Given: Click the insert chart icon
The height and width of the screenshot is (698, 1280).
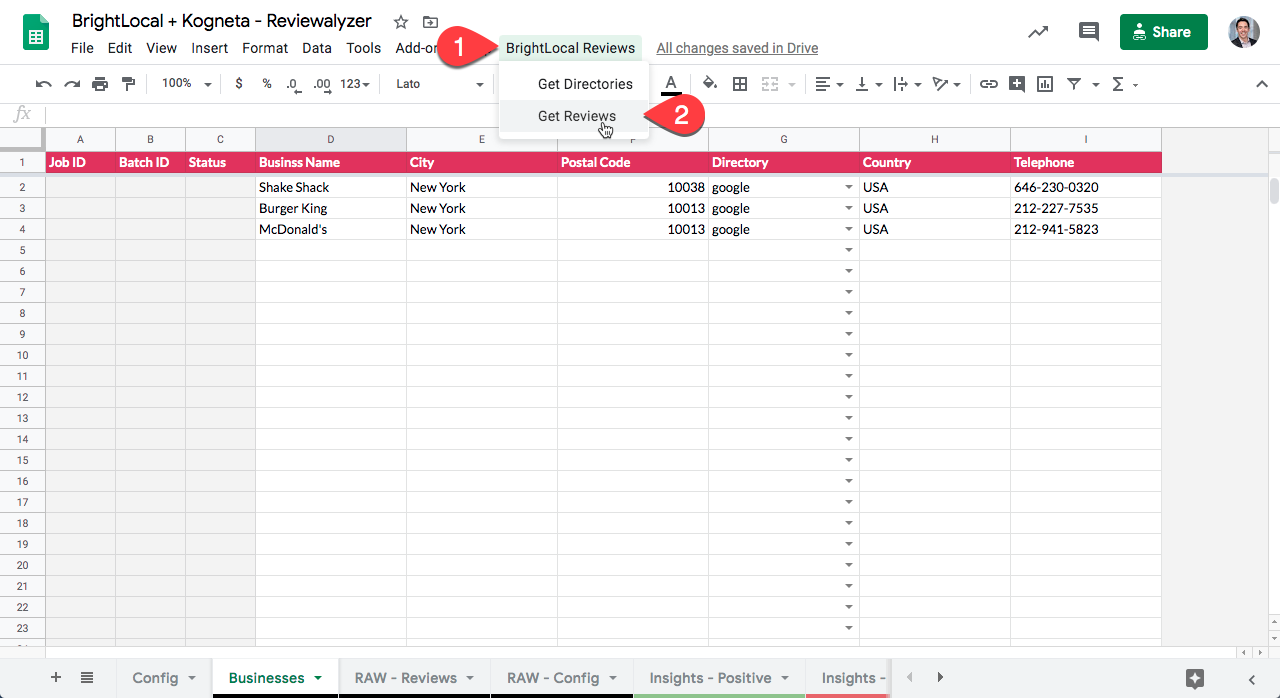Looking at the screenshot, I should pos(1045,84).
